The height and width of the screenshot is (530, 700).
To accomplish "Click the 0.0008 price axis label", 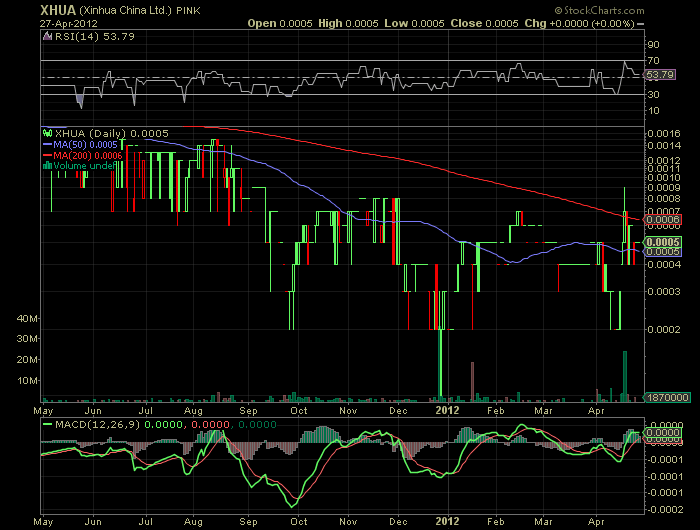I will (x=663, y=198).
